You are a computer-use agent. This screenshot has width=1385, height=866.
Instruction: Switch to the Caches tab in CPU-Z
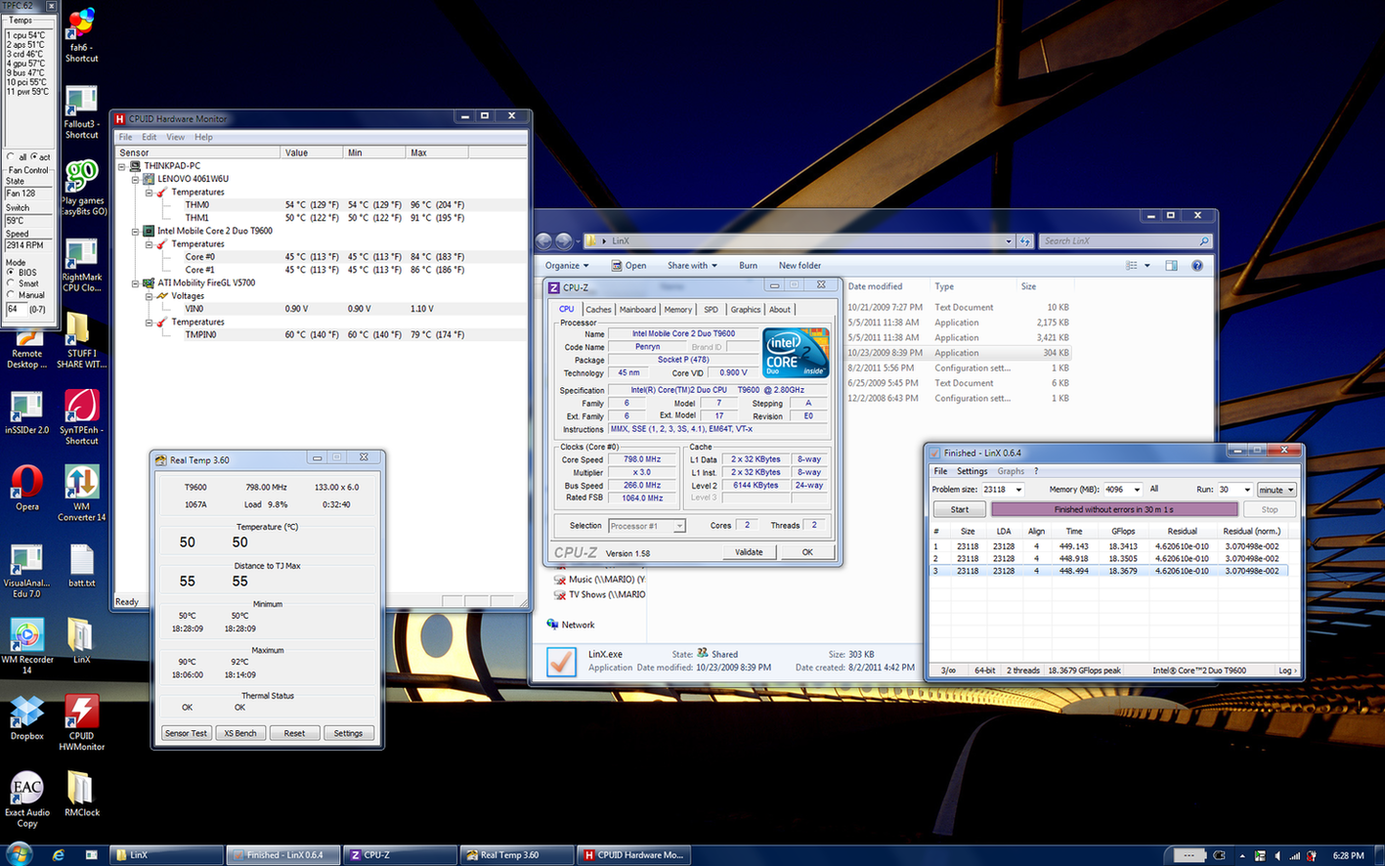pos(598,310)
